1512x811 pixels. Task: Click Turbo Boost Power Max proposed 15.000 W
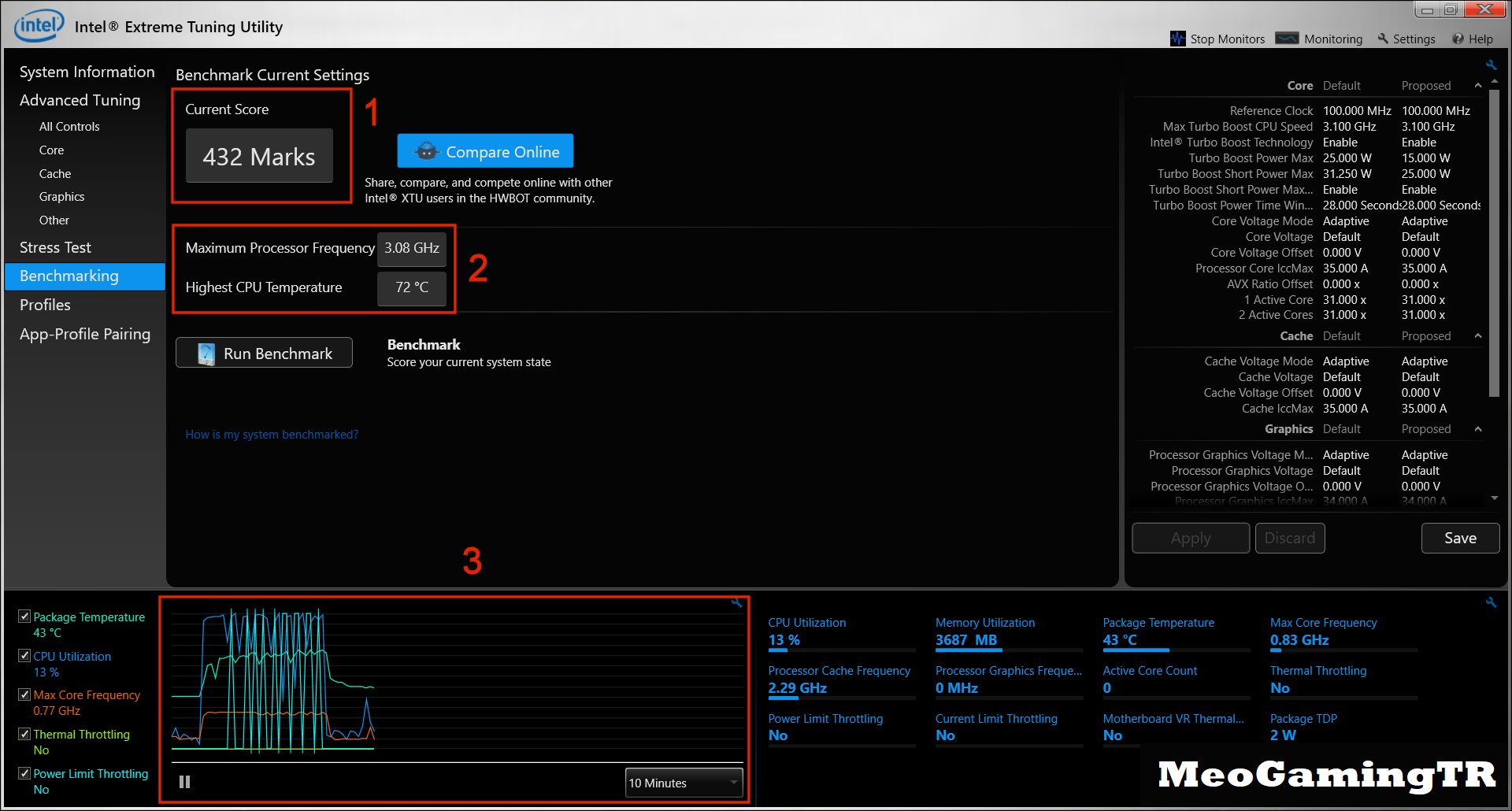click(x=1426, y=158)
